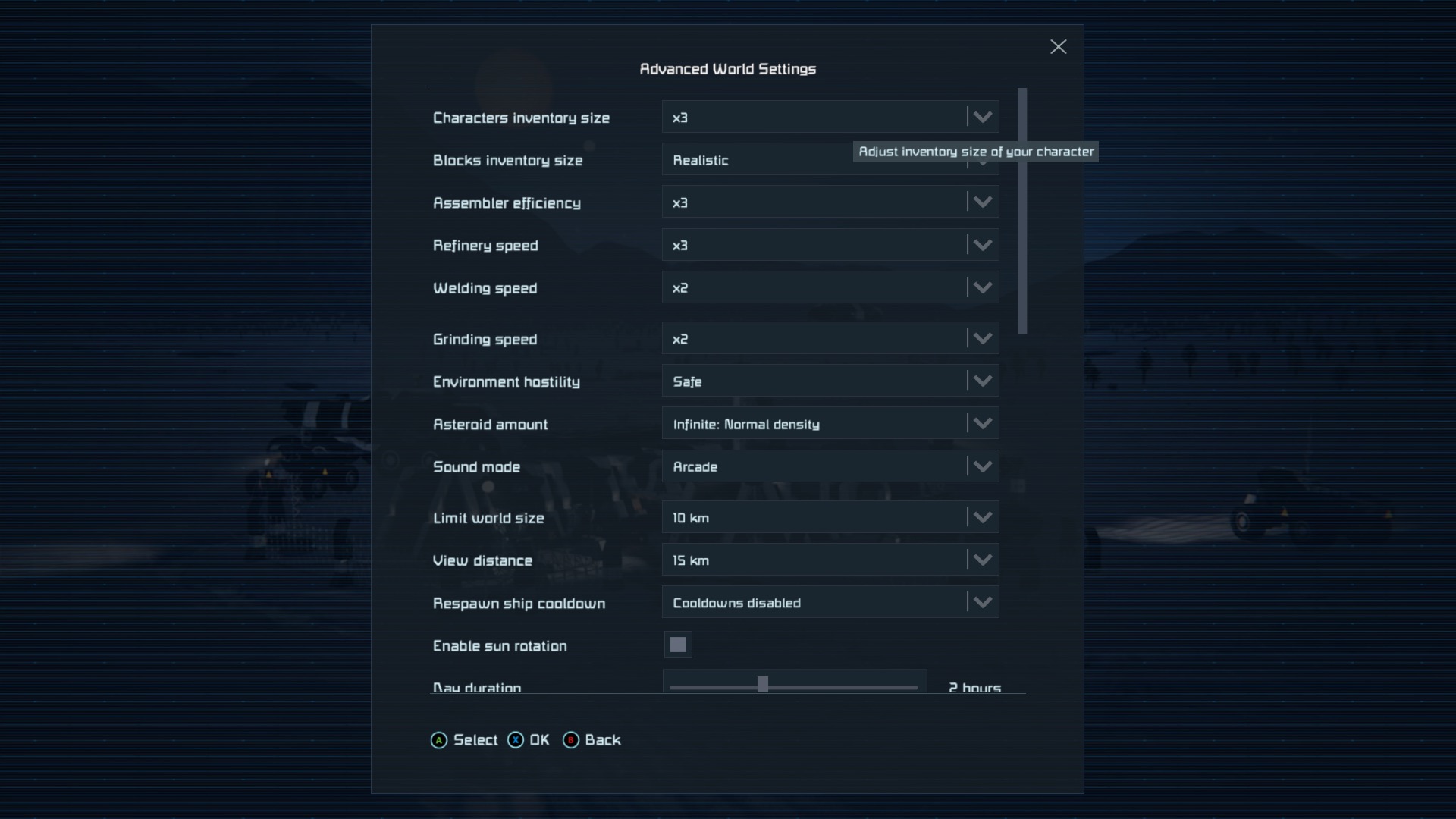Image resolution: width=1456 pixels, height=819 pixels.
Task: Toggle the Enable sun rotation checkbox
Action: coord(678,645)
